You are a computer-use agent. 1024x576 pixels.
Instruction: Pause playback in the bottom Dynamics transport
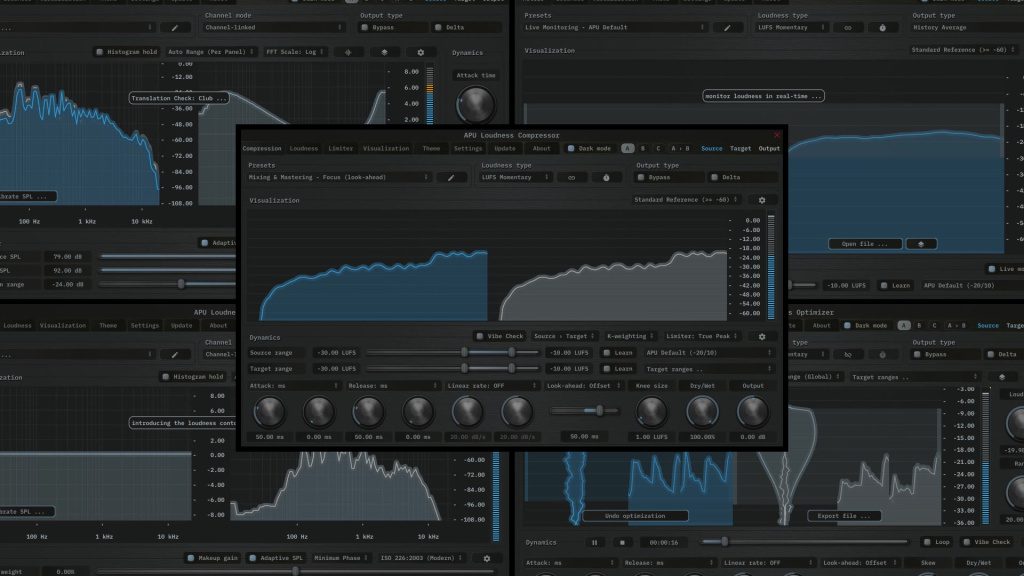pyautogui.click(x=595, y=543)
